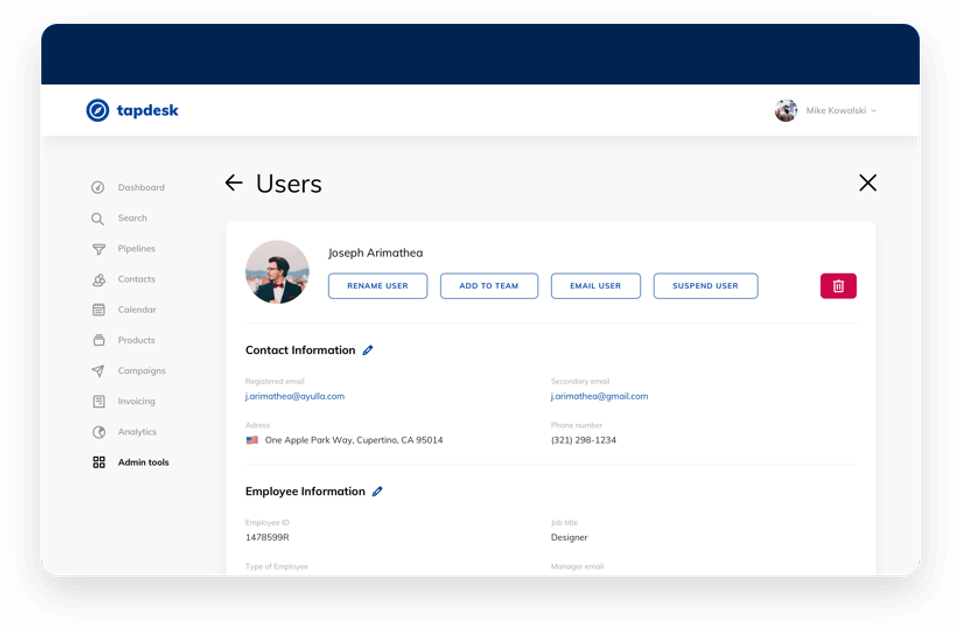Select Calendar in the sidebar
Viewport: 960px width, 632px height.
point(137,310)
